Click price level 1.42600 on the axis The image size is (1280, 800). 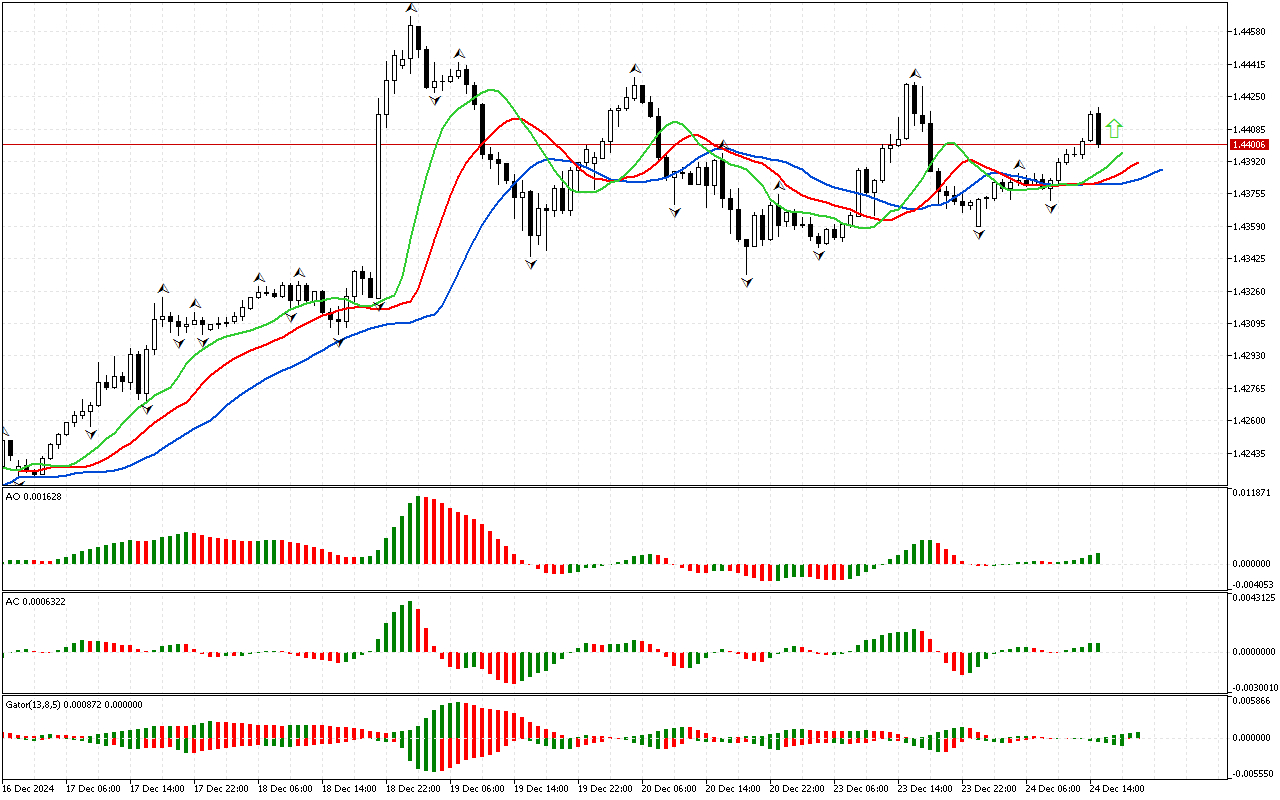click(x=1251, y=421)
